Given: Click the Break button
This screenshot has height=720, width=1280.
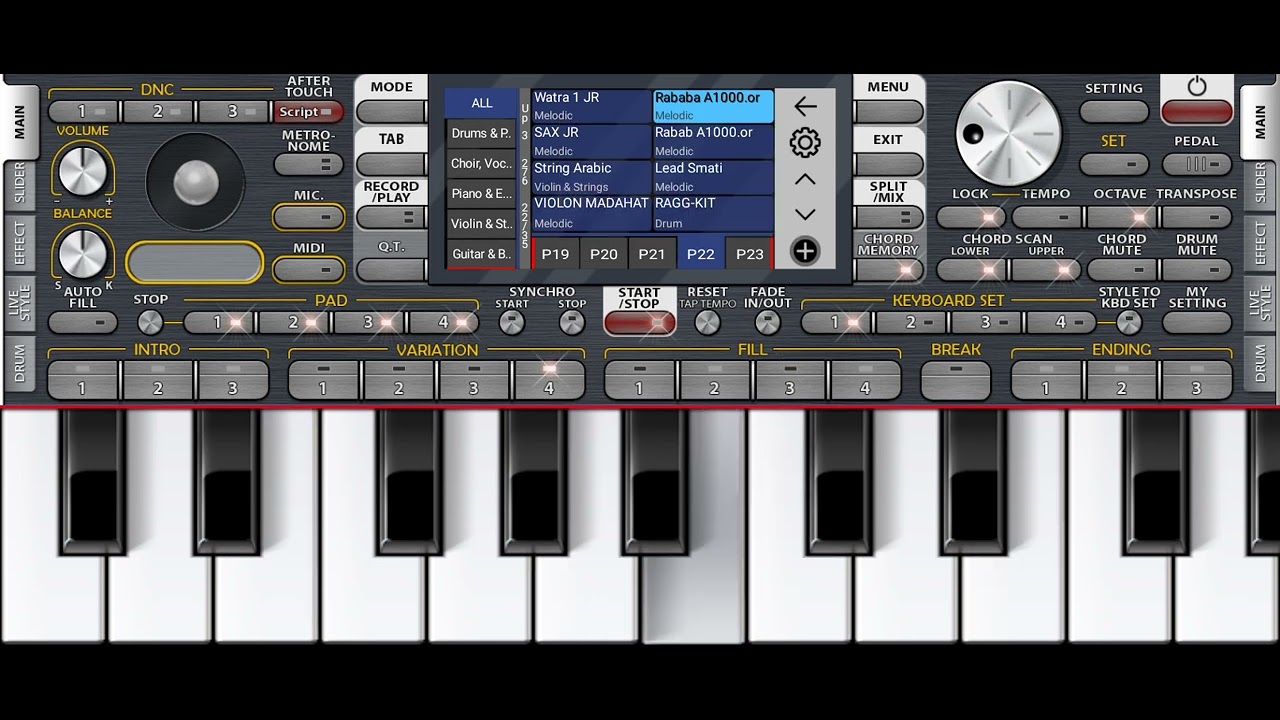Looking at the screenshot, I should point(956,380).
